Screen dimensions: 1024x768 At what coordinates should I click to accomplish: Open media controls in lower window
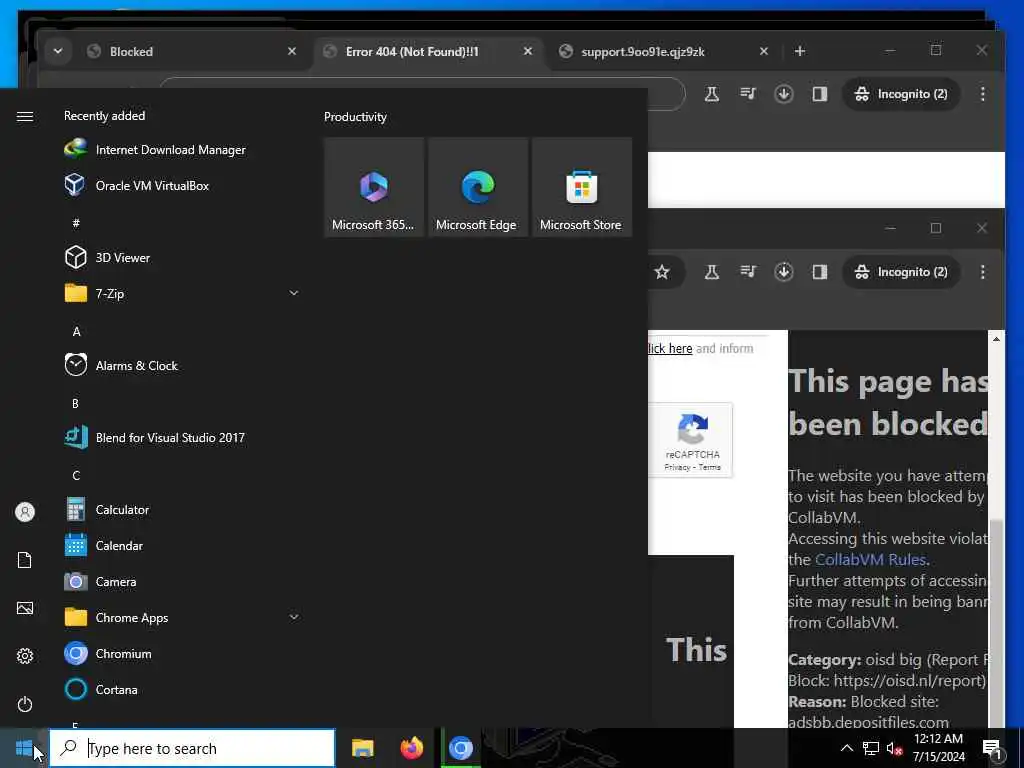pyautogui.click(x=748, y=272)
